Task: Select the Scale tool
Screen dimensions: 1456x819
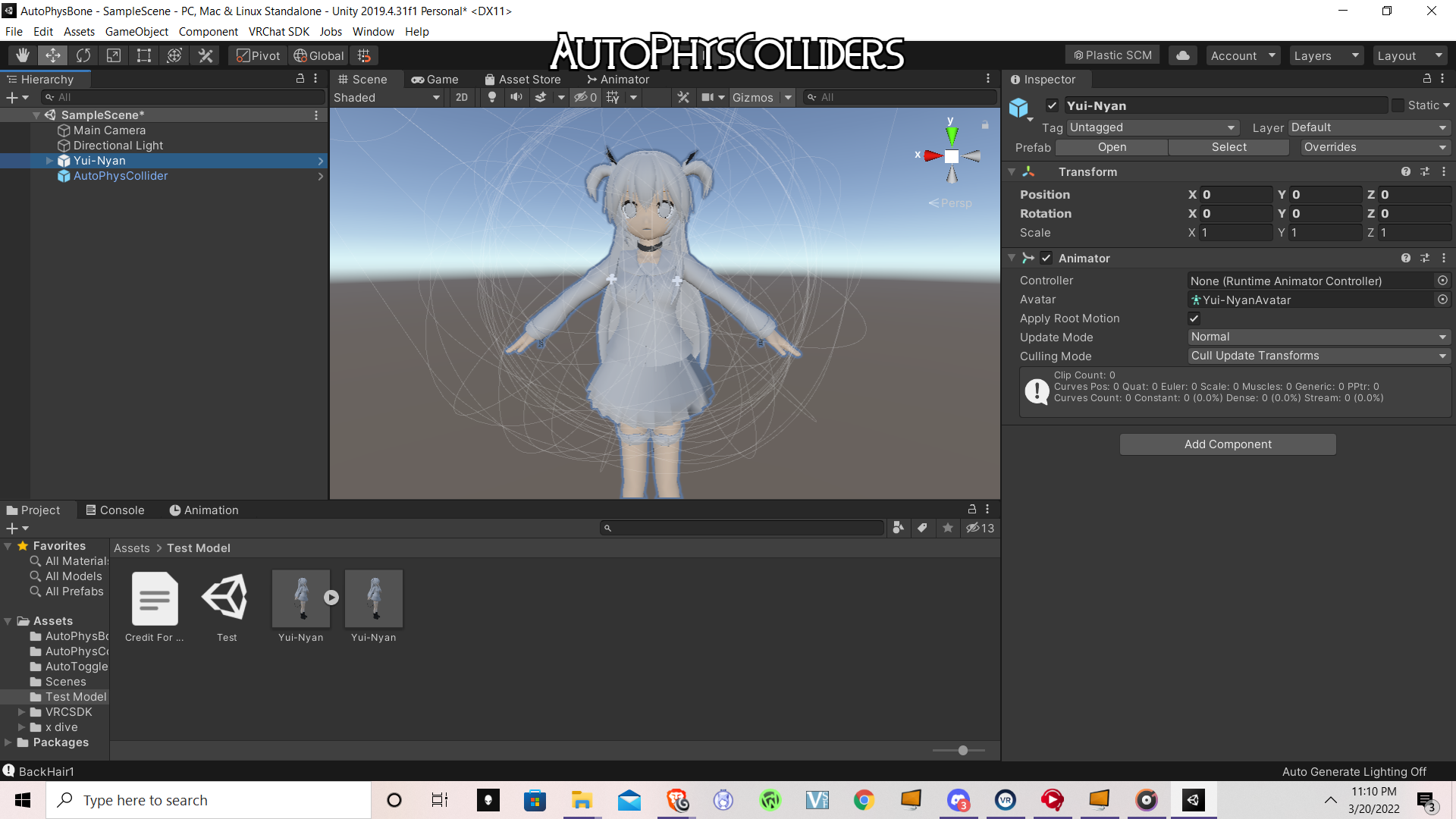Action: (x=114, y=55)
